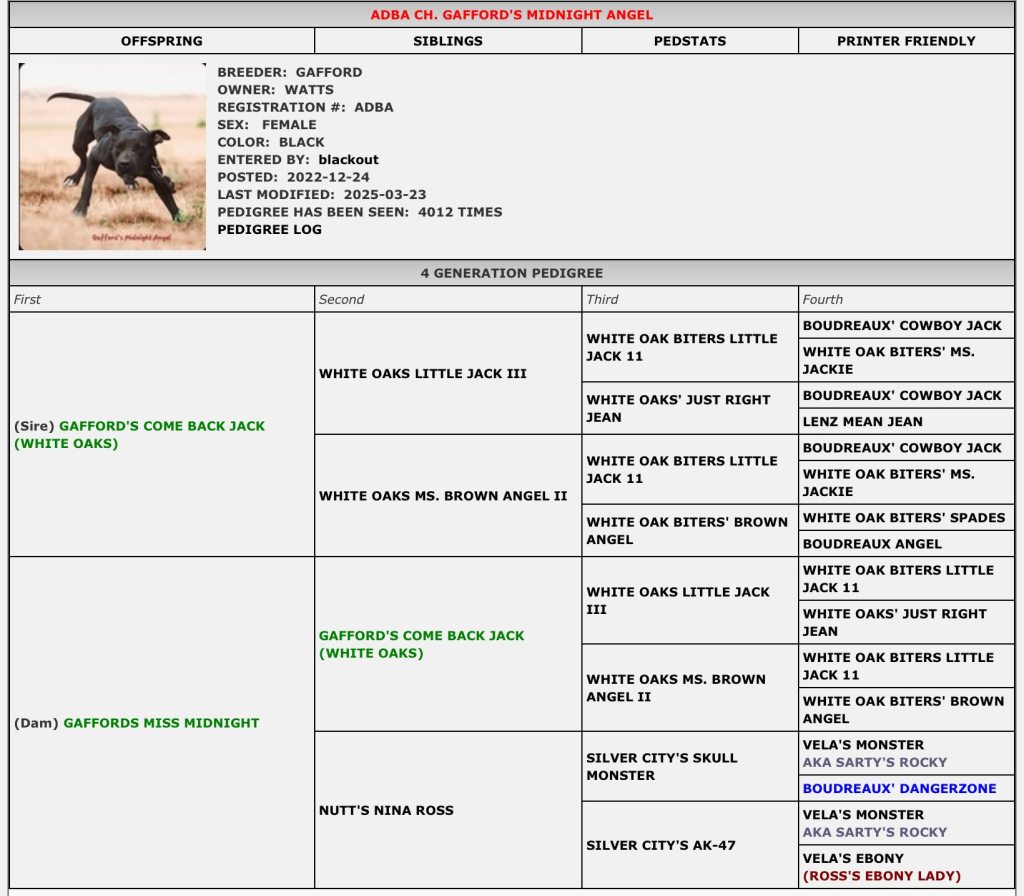Open dam Gaffords Miss Midnight
Image resolution: width=1024 pixels, height=896 pixels.
[160, 723]
